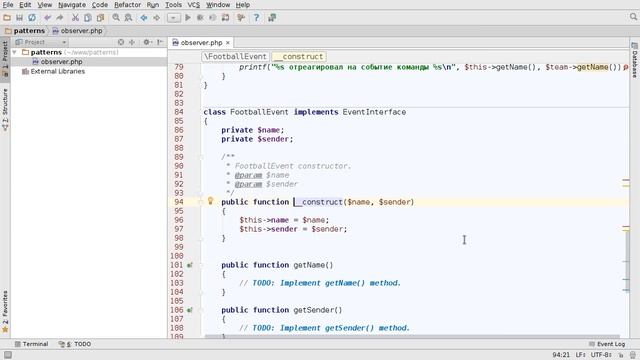This screenshot has height=360, width=640.
Task: Open the File menu
Action: [8, 5]
